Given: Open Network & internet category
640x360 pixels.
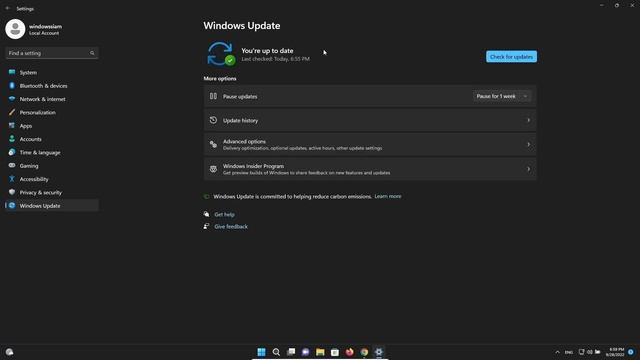Looking at the screenshot, I should (x=52, y=99).
